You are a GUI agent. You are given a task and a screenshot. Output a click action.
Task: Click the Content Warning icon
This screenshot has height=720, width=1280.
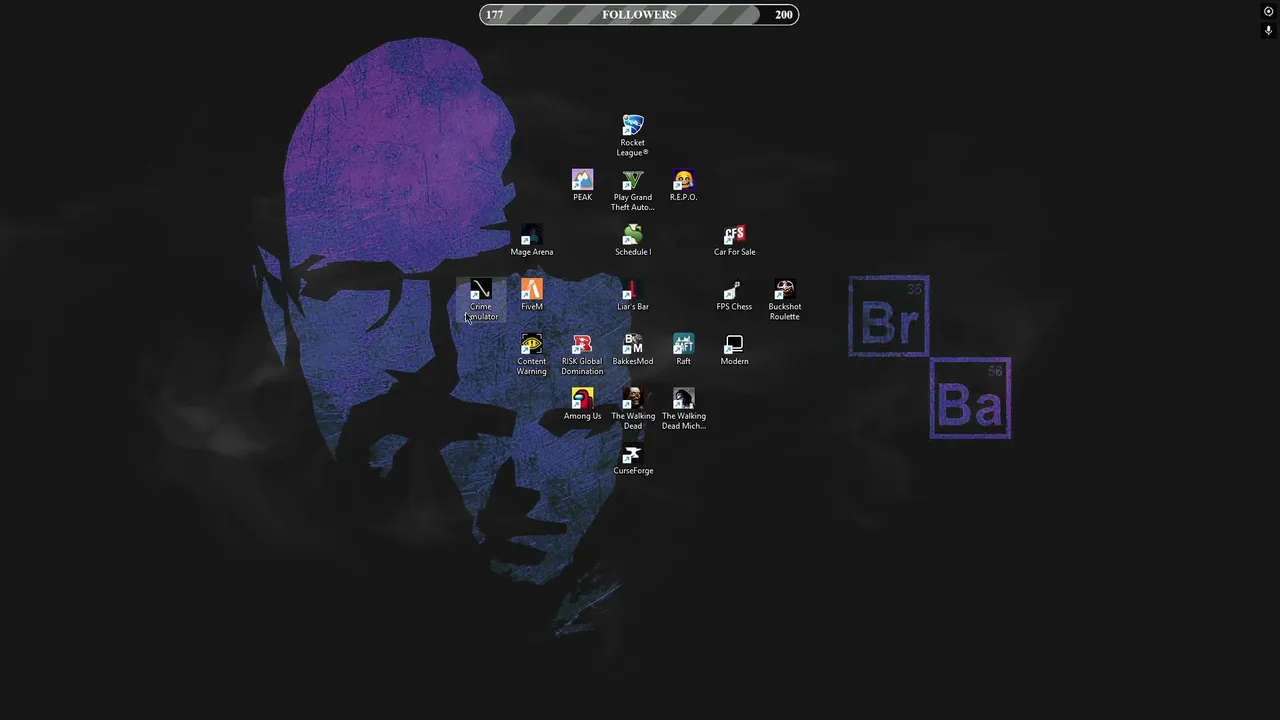click(x=531, y=355)
